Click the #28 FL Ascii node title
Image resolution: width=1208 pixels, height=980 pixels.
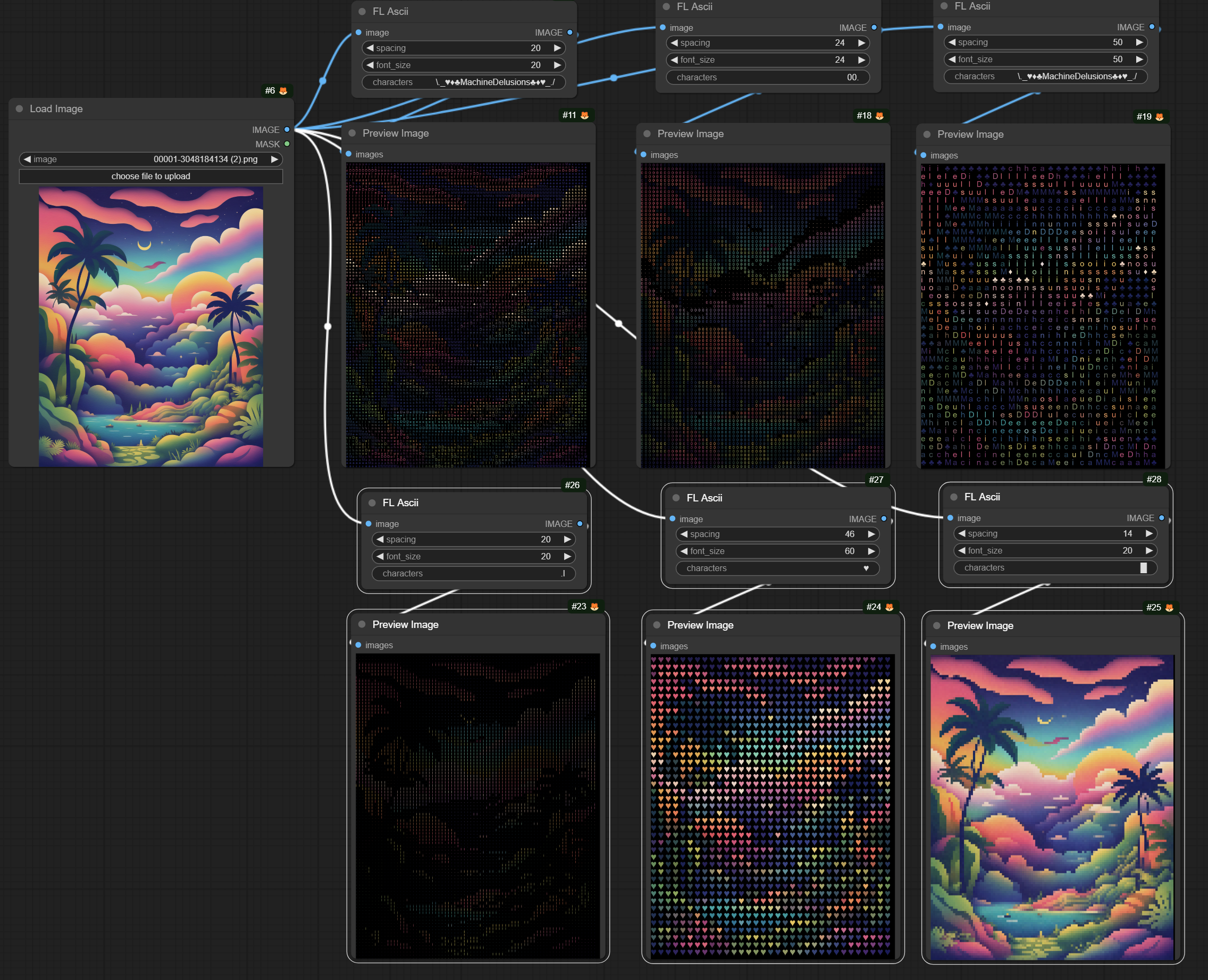tap(981, 497)
